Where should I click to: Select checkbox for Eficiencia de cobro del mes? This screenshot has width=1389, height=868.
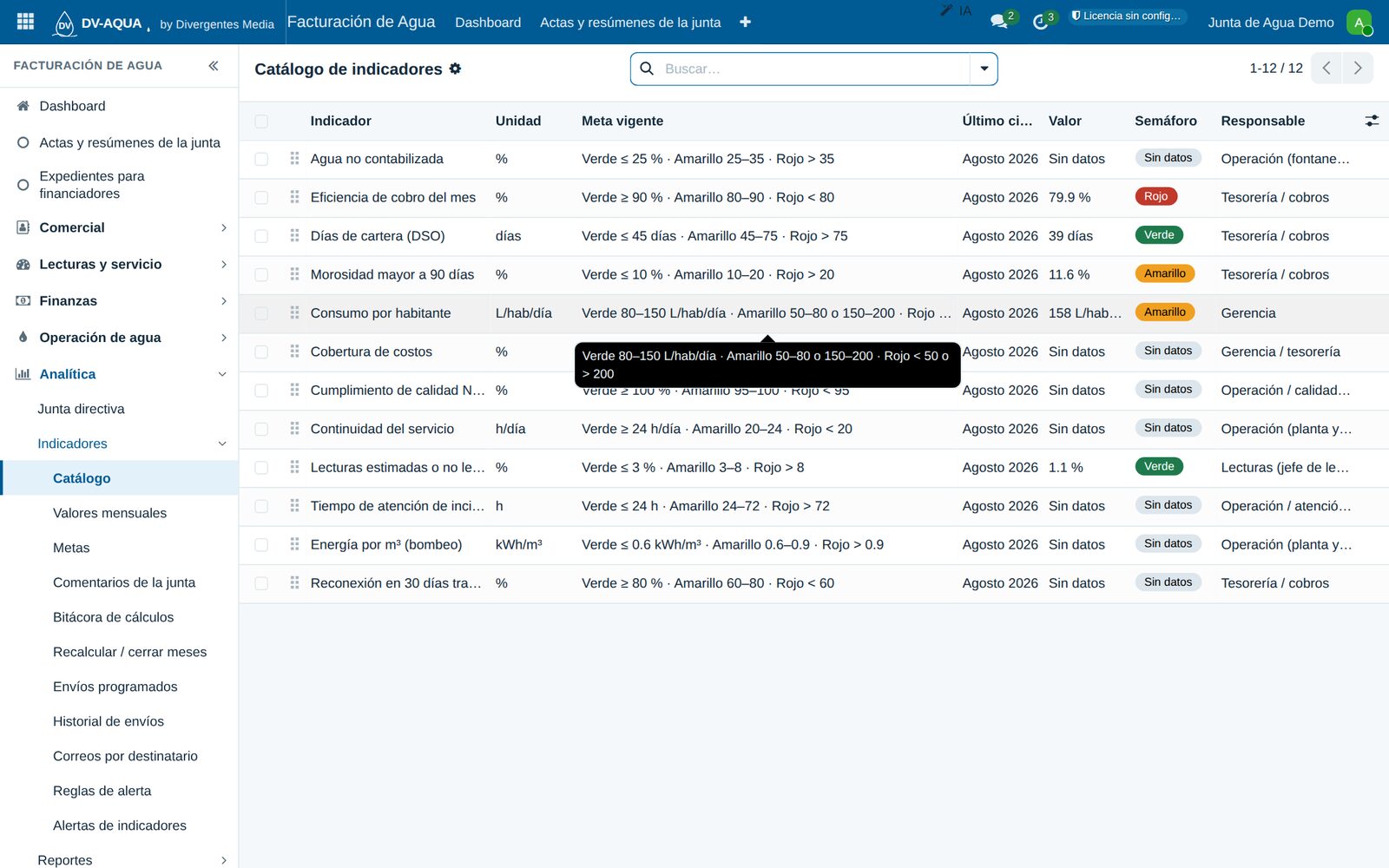point(261,198)
